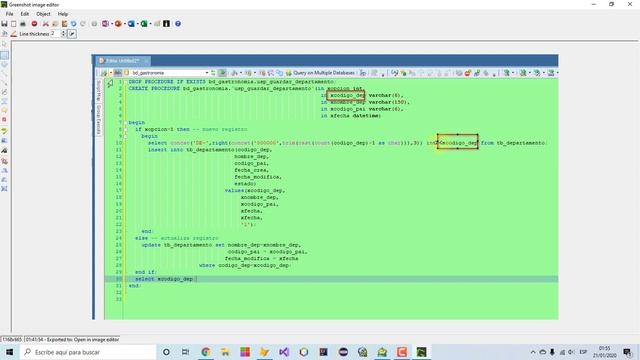Open the PowerPoint export dropdown arrow
Image resolution: width=640 pixels, height=360 pixels.
124,24
